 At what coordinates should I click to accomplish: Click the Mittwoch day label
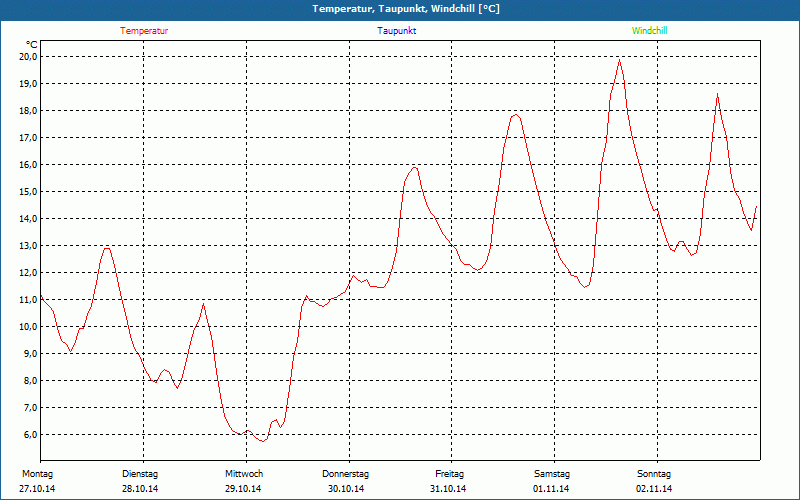(x=244, y=474)
